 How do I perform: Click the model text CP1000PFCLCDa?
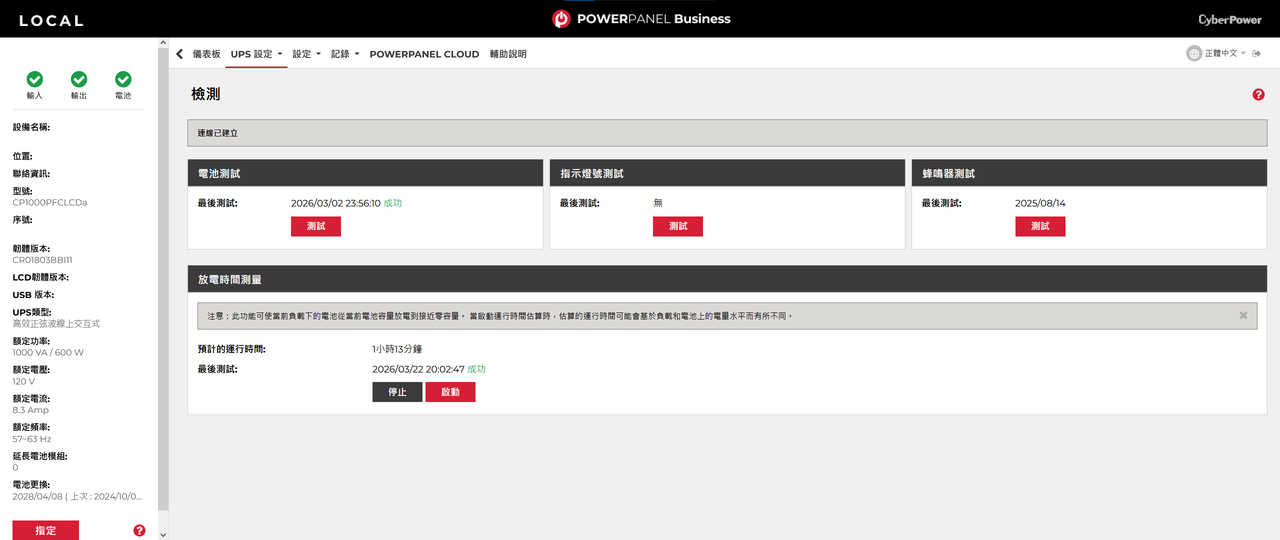[x=49, y=202]
